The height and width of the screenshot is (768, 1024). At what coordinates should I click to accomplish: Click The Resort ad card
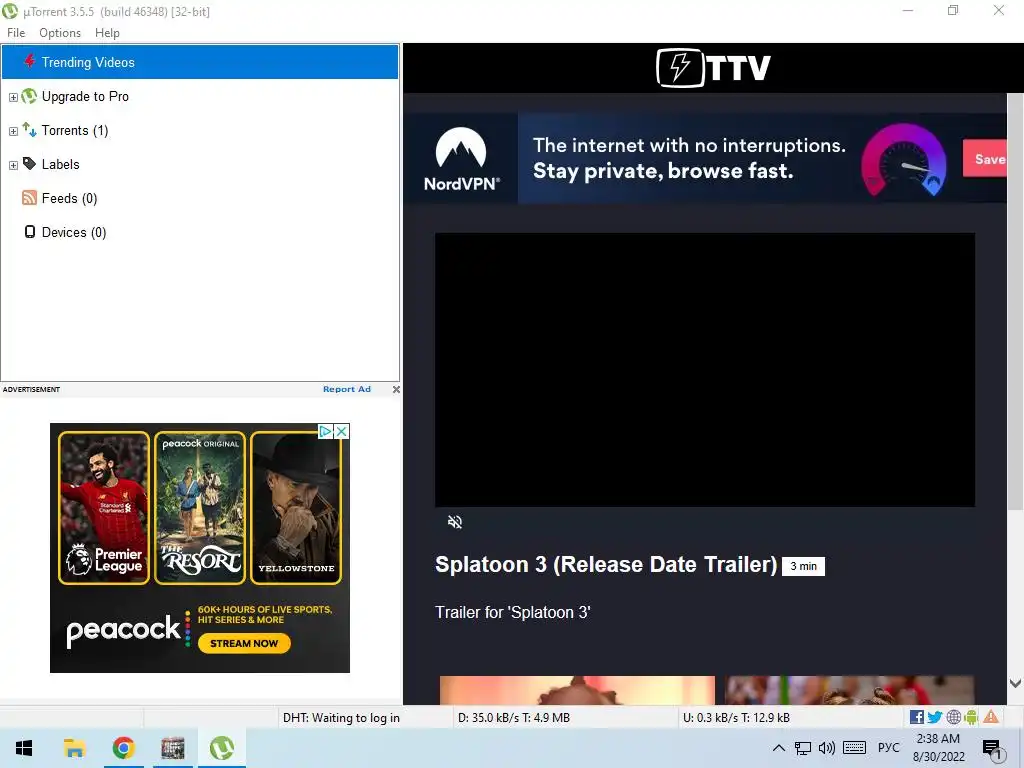[200, 508]
